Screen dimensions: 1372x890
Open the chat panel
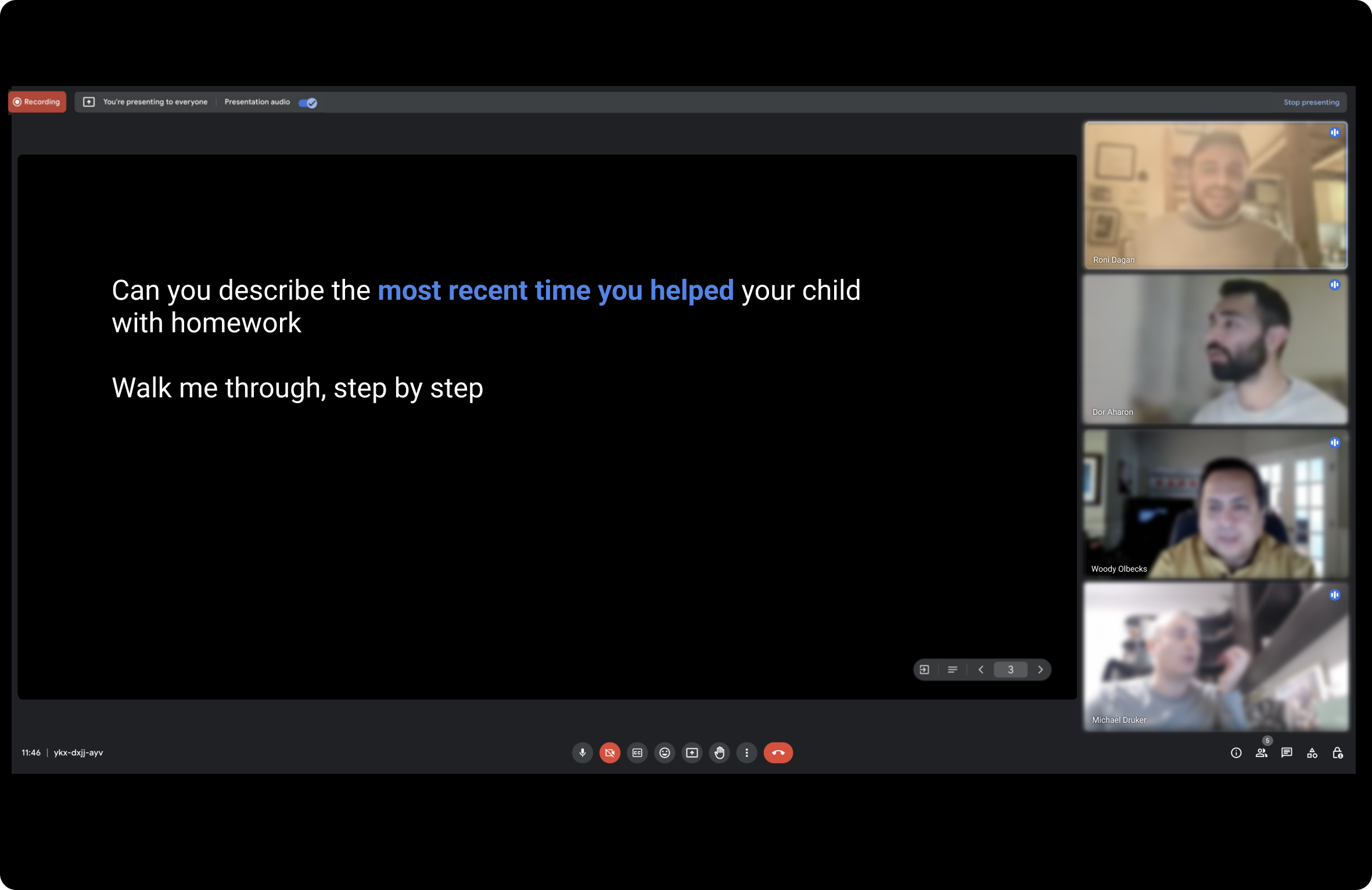point(1287,753)
